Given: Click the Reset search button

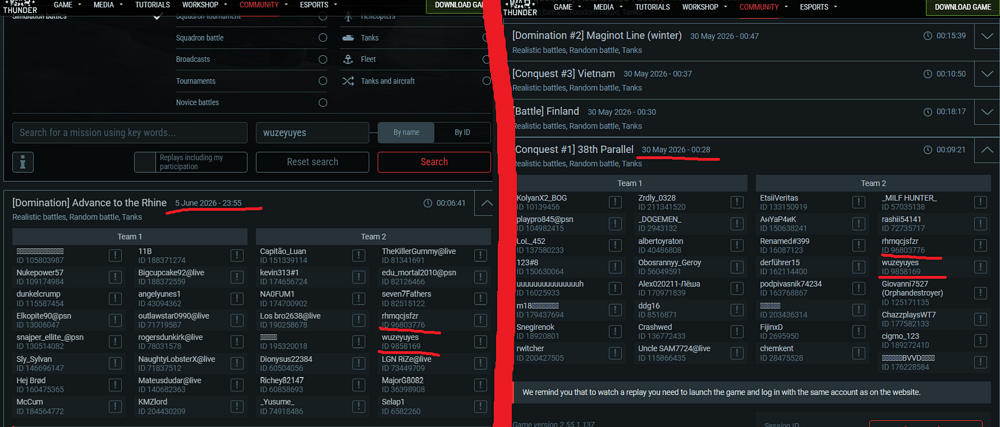Looking at the screenshot, I should click(312, 162).
